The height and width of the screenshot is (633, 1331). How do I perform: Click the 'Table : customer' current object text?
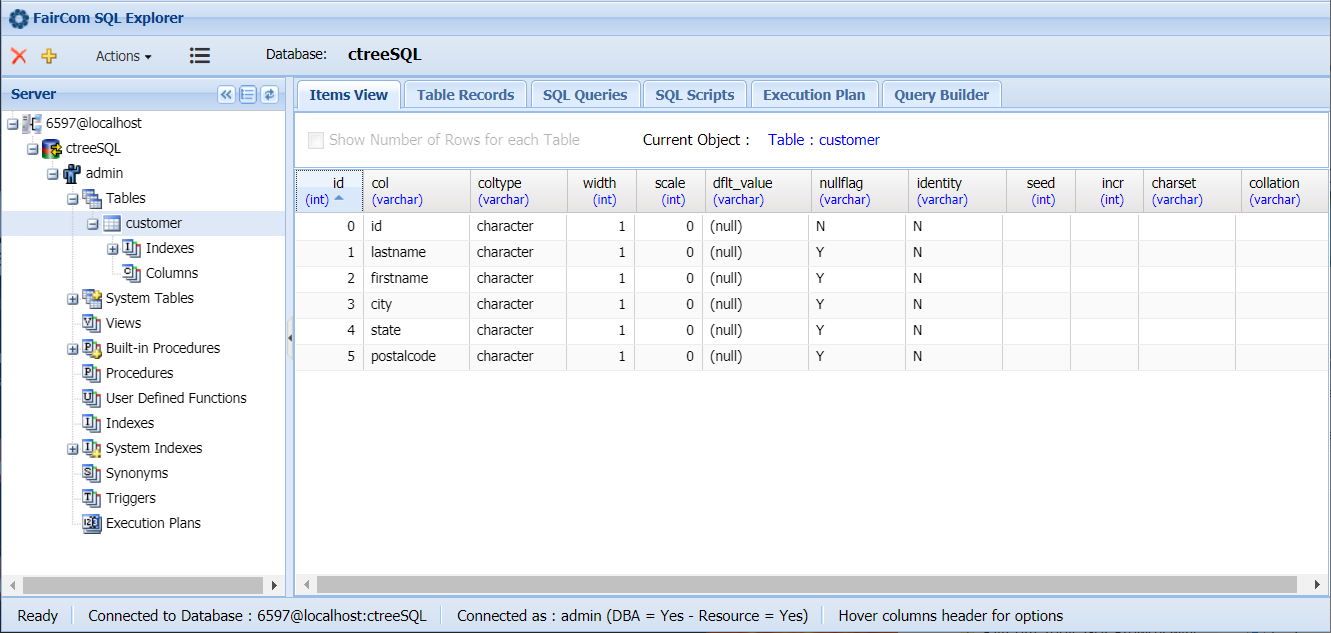pos(824,140)
